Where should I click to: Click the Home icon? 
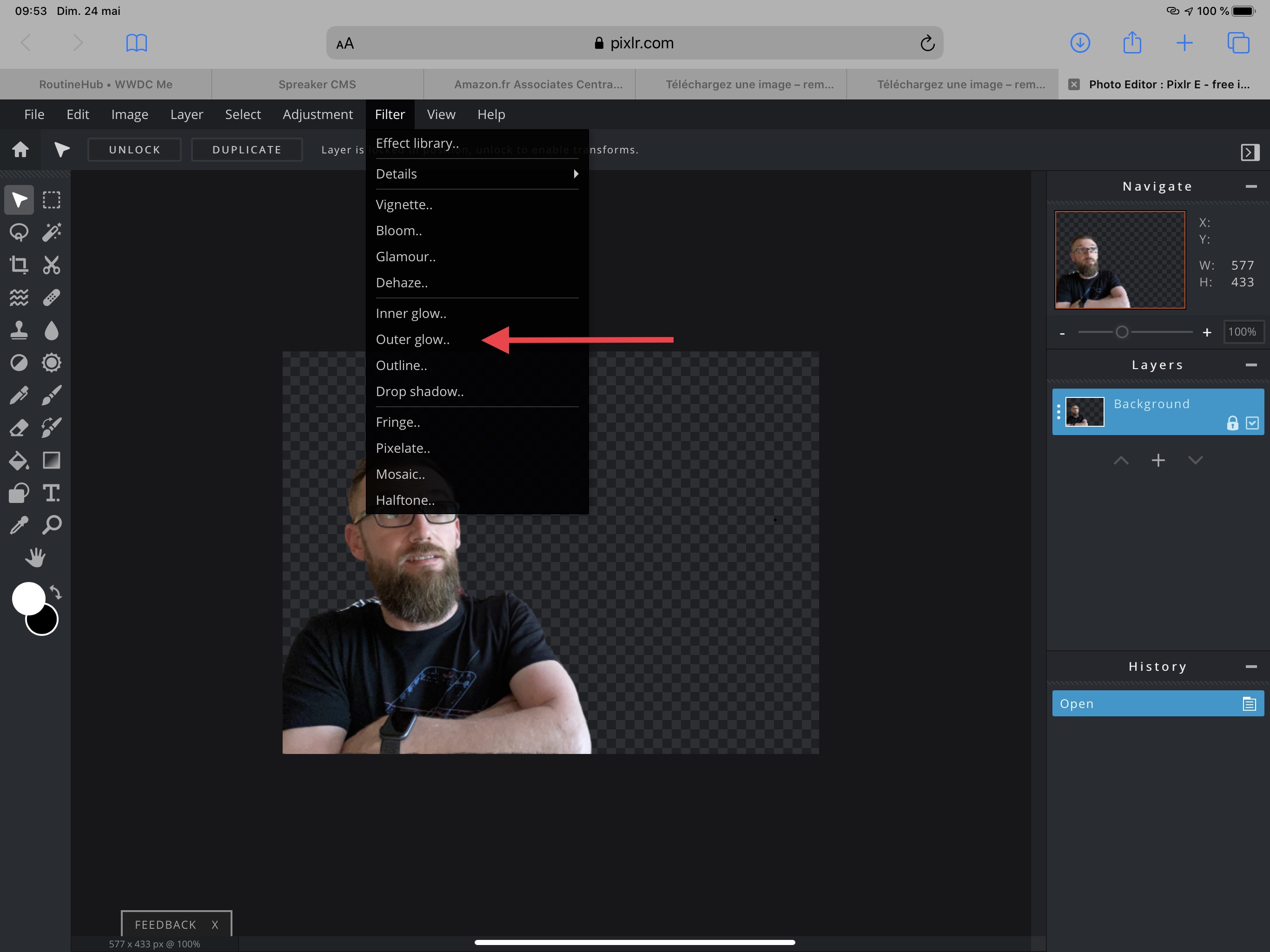point(20,150)
